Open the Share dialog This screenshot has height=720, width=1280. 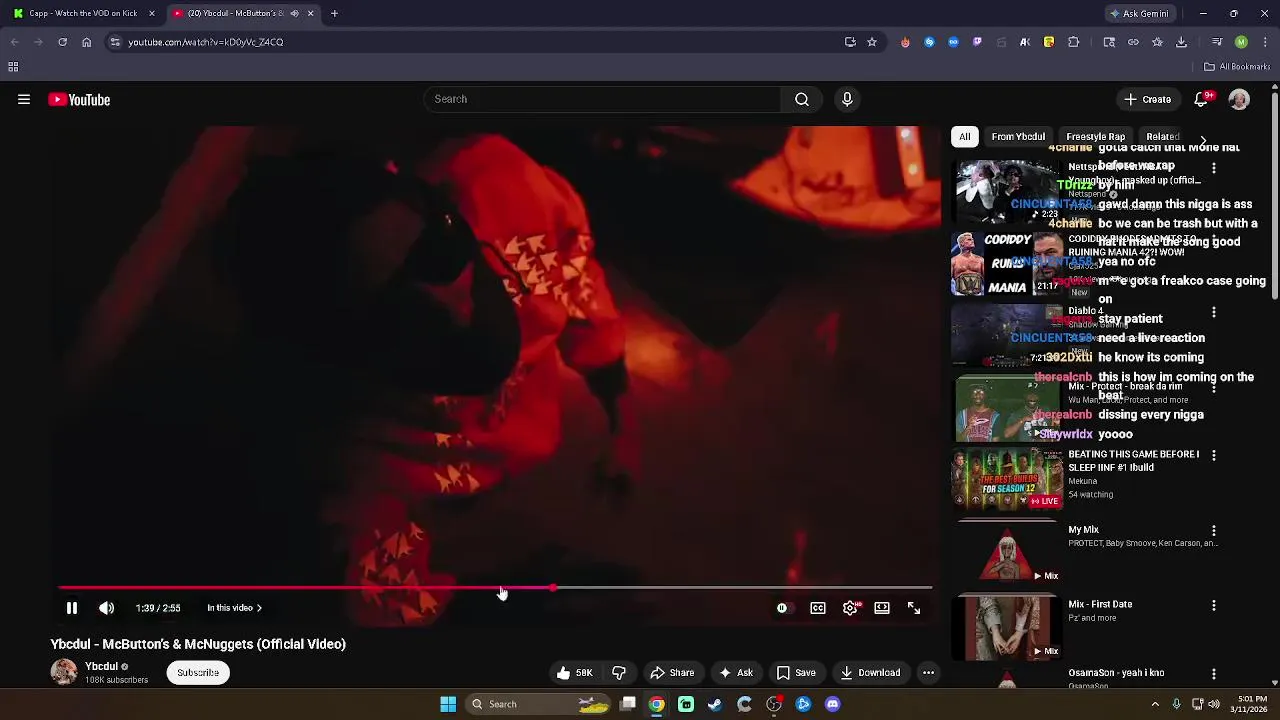tap(672, 673)
